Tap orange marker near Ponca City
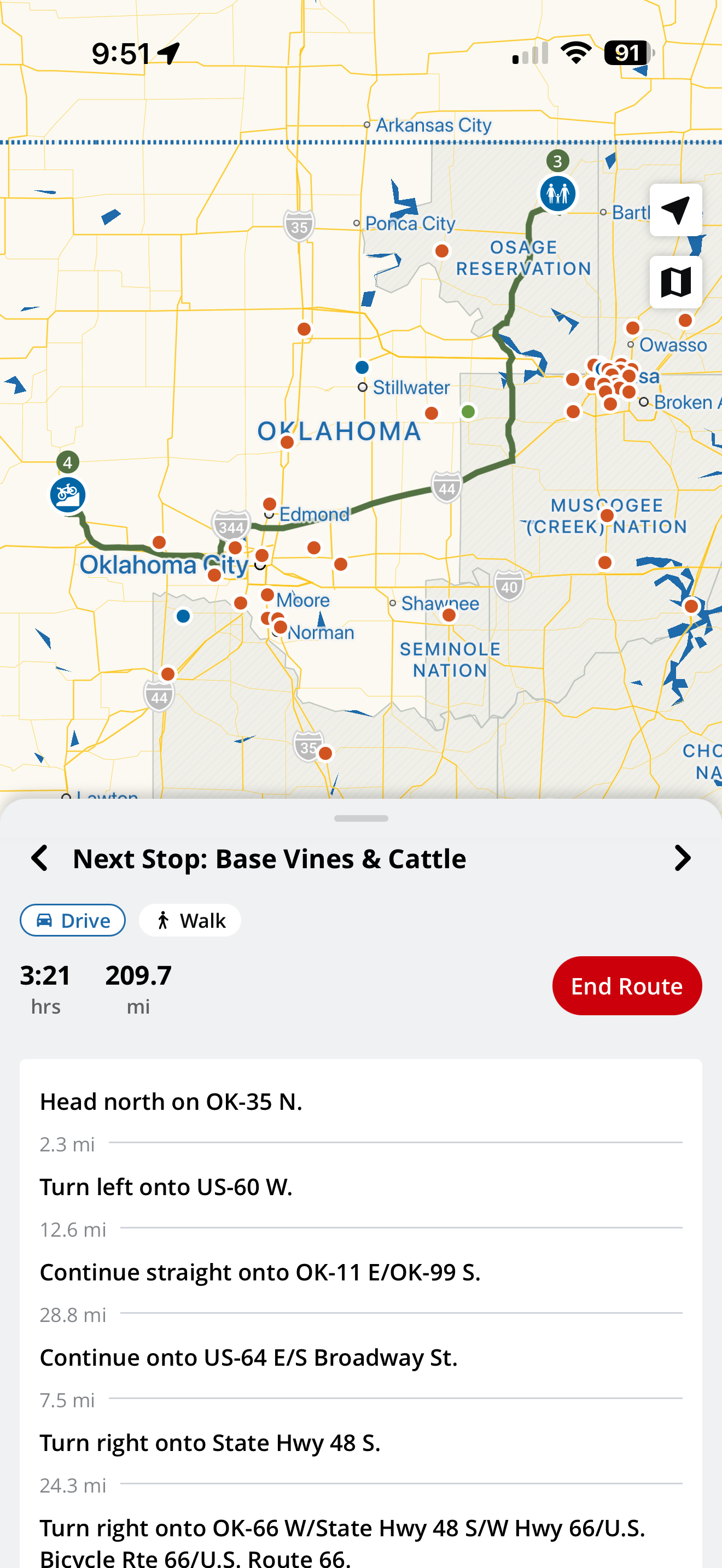This screenshot has width=722, height=1568. [442, 251]
